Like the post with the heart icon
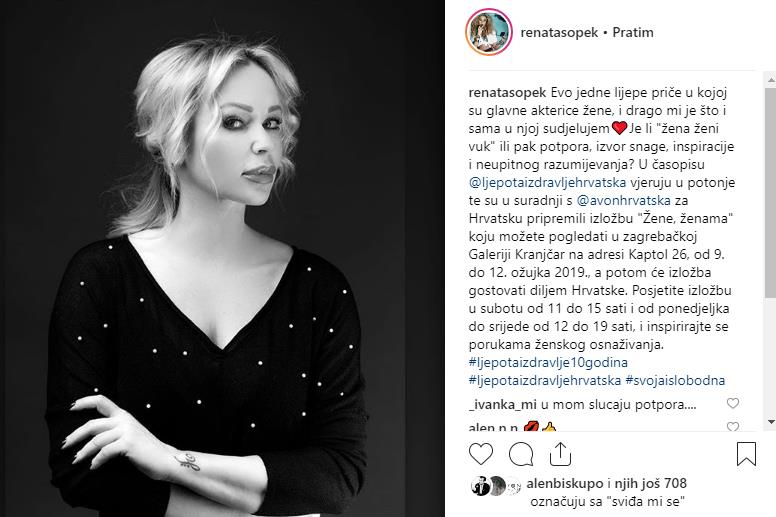 click(481, 454)
